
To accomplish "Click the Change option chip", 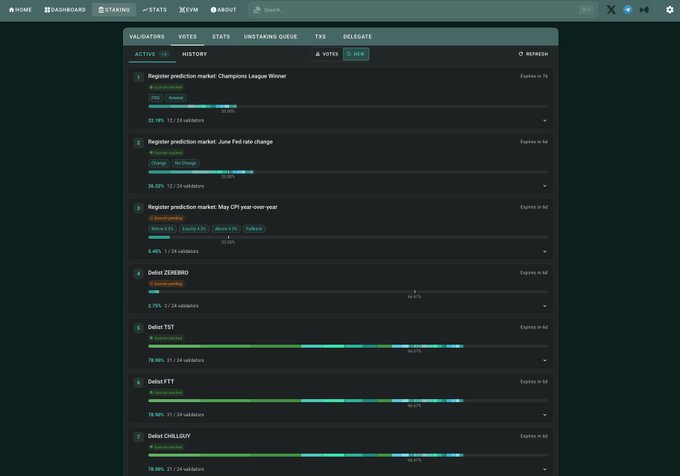I will click(x=159, y=163).
